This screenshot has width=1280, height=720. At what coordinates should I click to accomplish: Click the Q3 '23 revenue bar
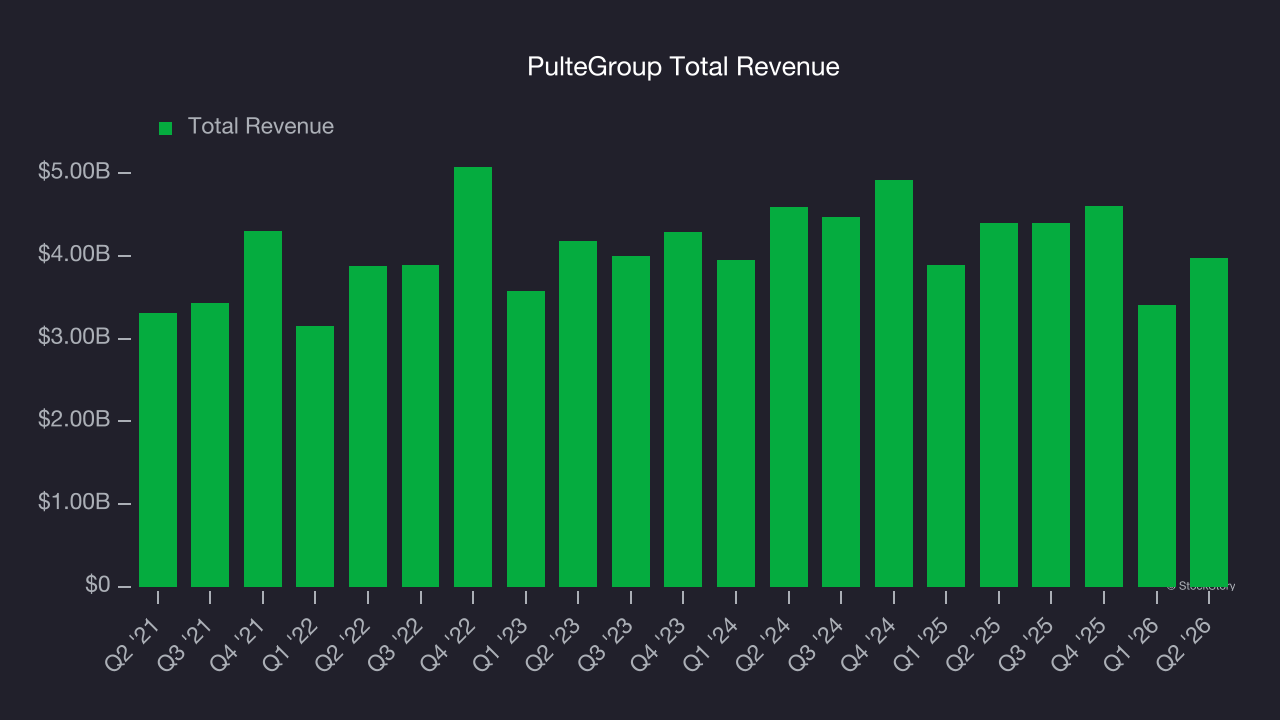coord(631,421)
